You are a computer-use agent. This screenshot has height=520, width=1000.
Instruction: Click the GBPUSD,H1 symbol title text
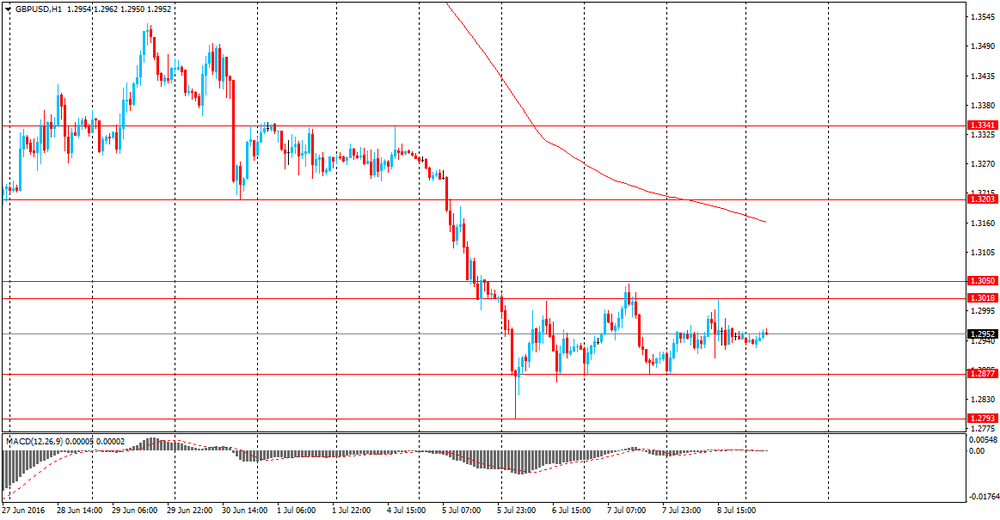[x=38, y=10]
